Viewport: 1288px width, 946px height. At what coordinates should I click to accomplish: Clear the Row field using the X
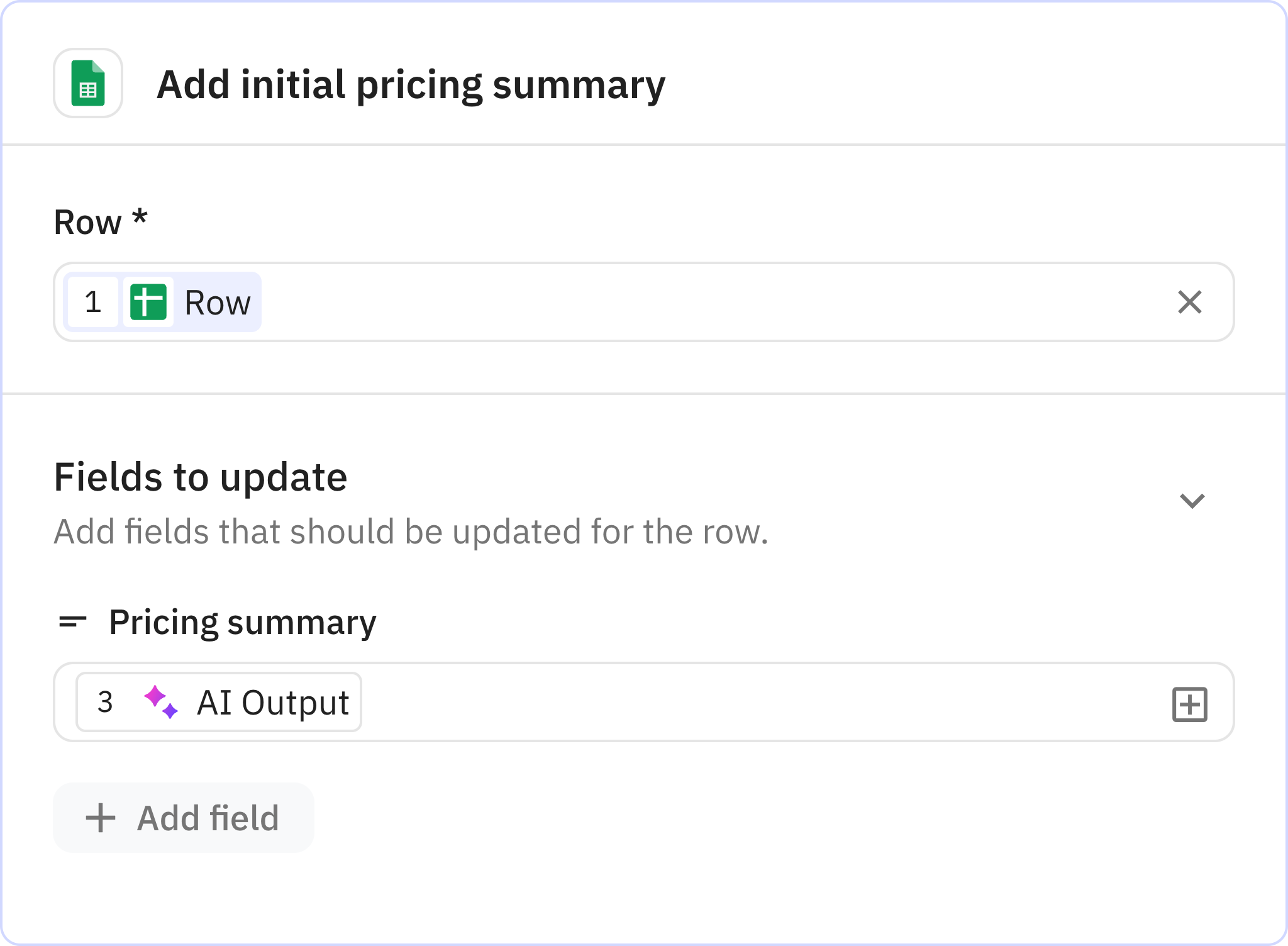[x=1189, y=303]
